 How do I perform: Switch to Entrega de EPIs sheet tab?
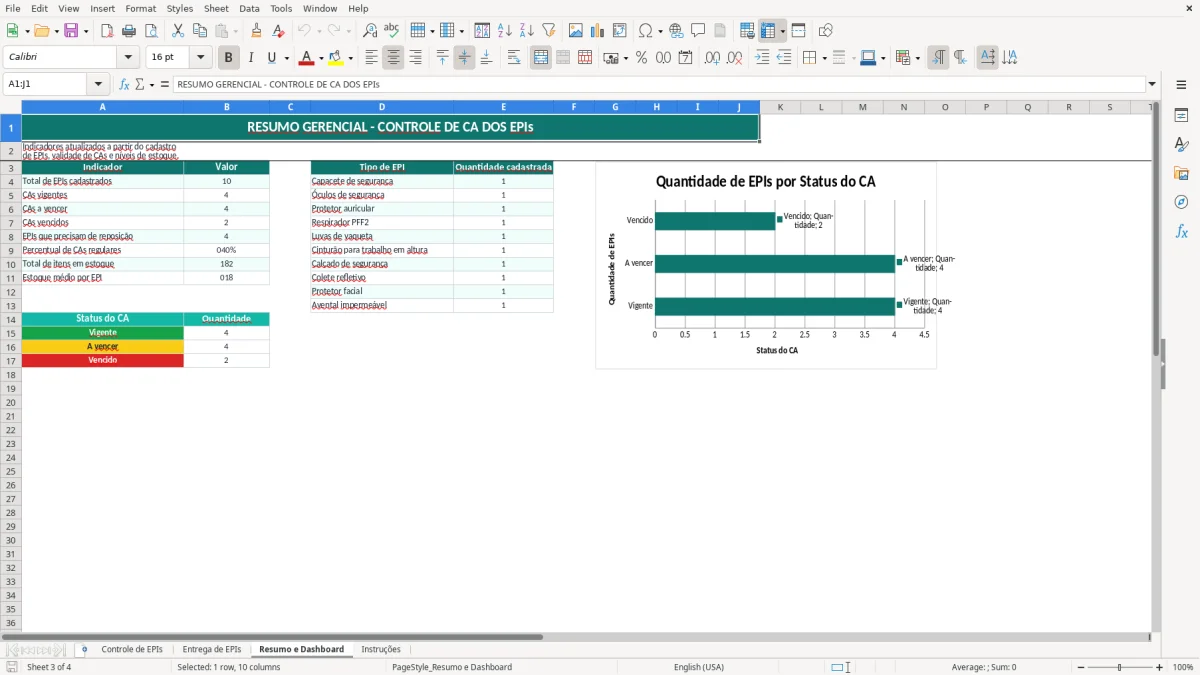[211, 650]
